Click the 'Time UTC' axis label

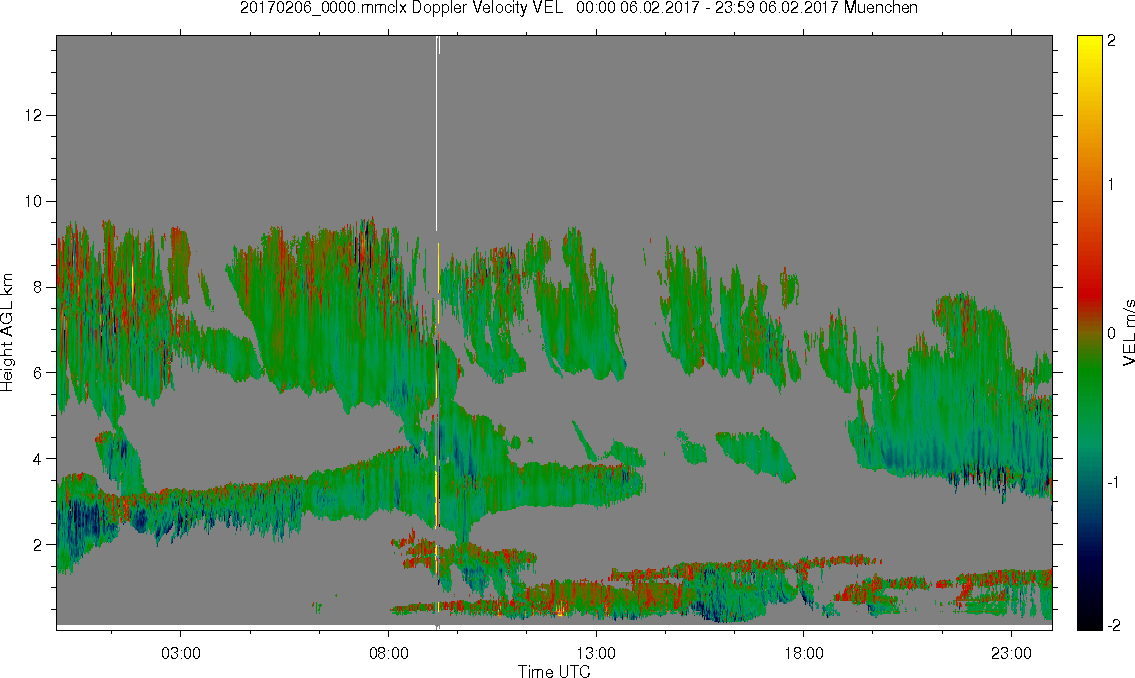[554, 671]
